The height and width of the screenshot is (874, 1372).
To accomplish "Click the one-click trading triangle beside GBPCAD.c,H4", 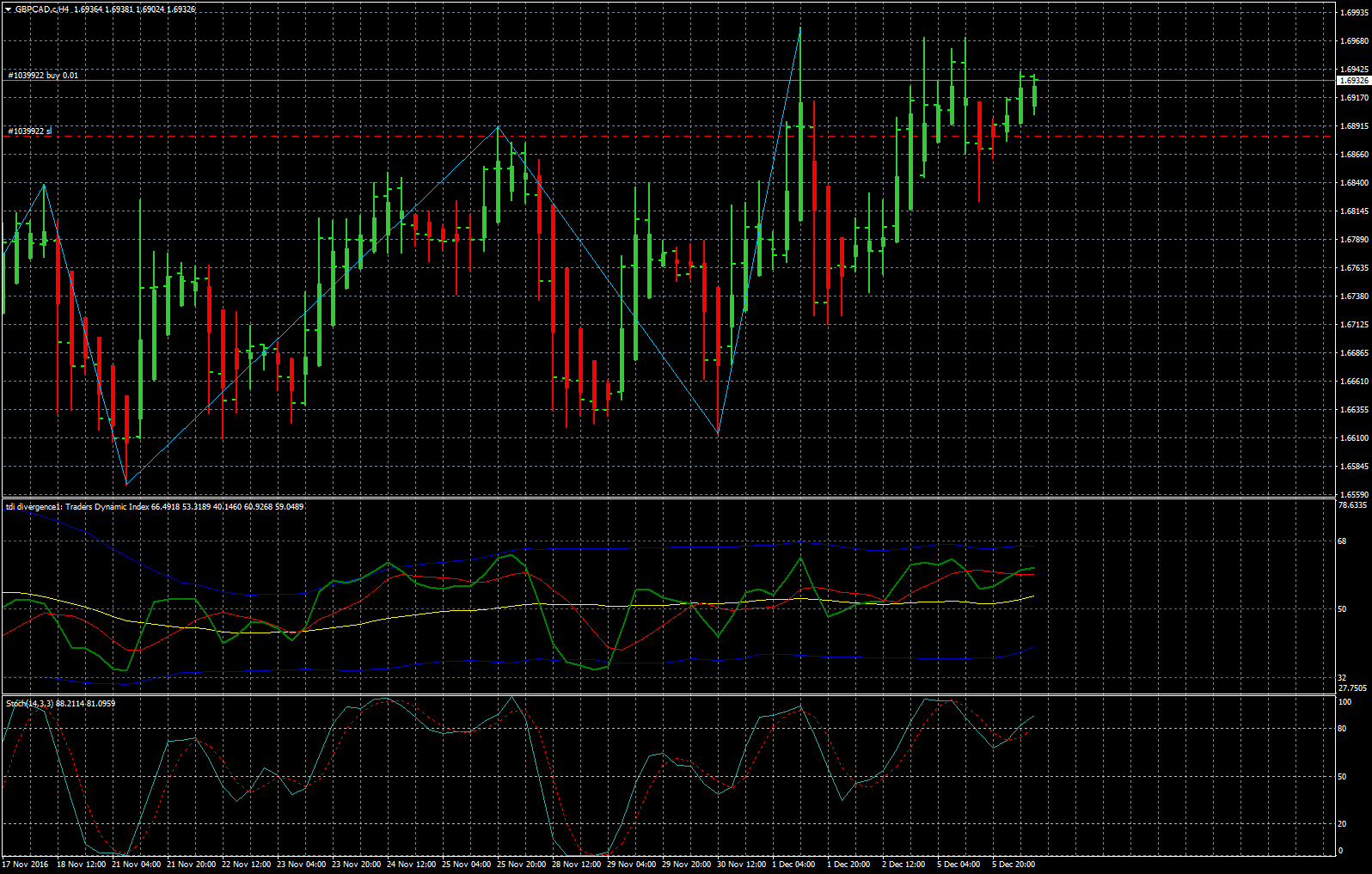I will tap(8, 9).
